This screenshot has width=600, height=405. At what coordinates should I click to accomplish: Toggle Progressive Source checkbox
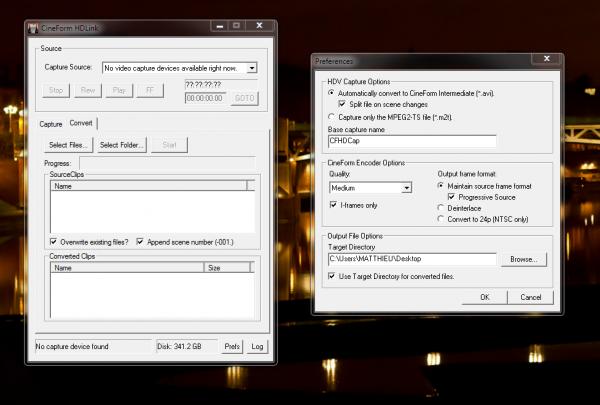(452, 197)
